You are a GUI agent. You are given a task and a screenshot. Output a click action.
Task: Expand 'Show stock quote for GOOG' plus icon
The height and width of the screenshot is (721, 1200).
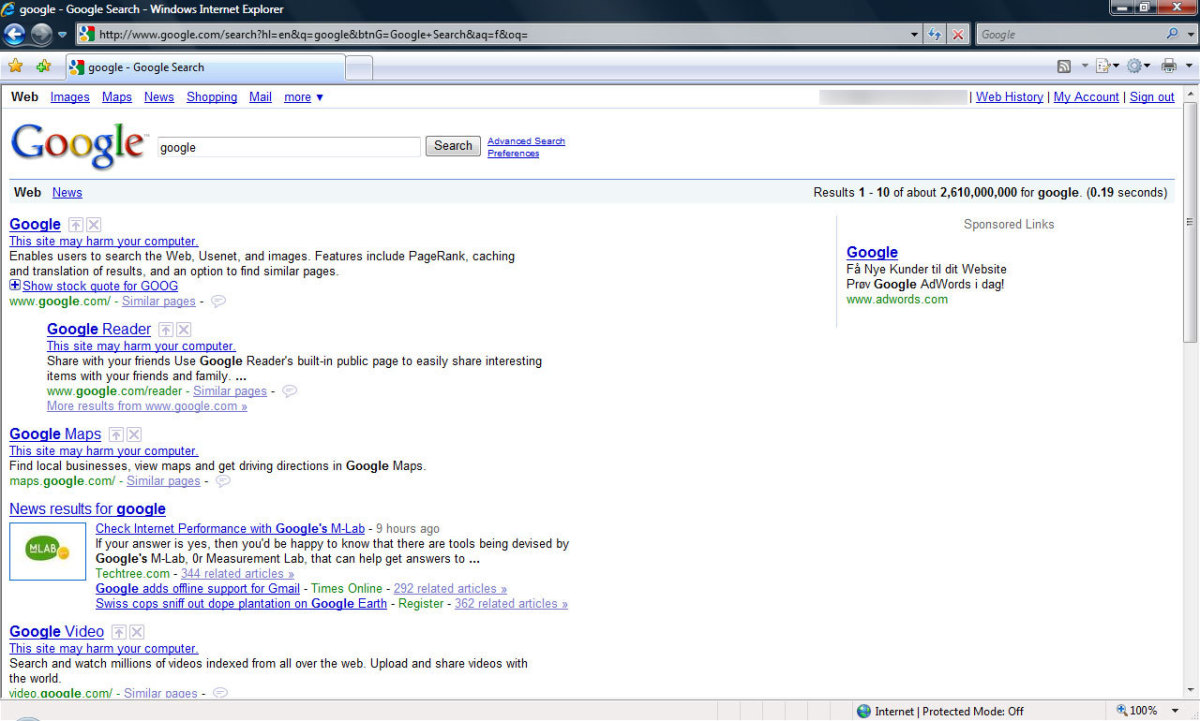coord(15,285)
